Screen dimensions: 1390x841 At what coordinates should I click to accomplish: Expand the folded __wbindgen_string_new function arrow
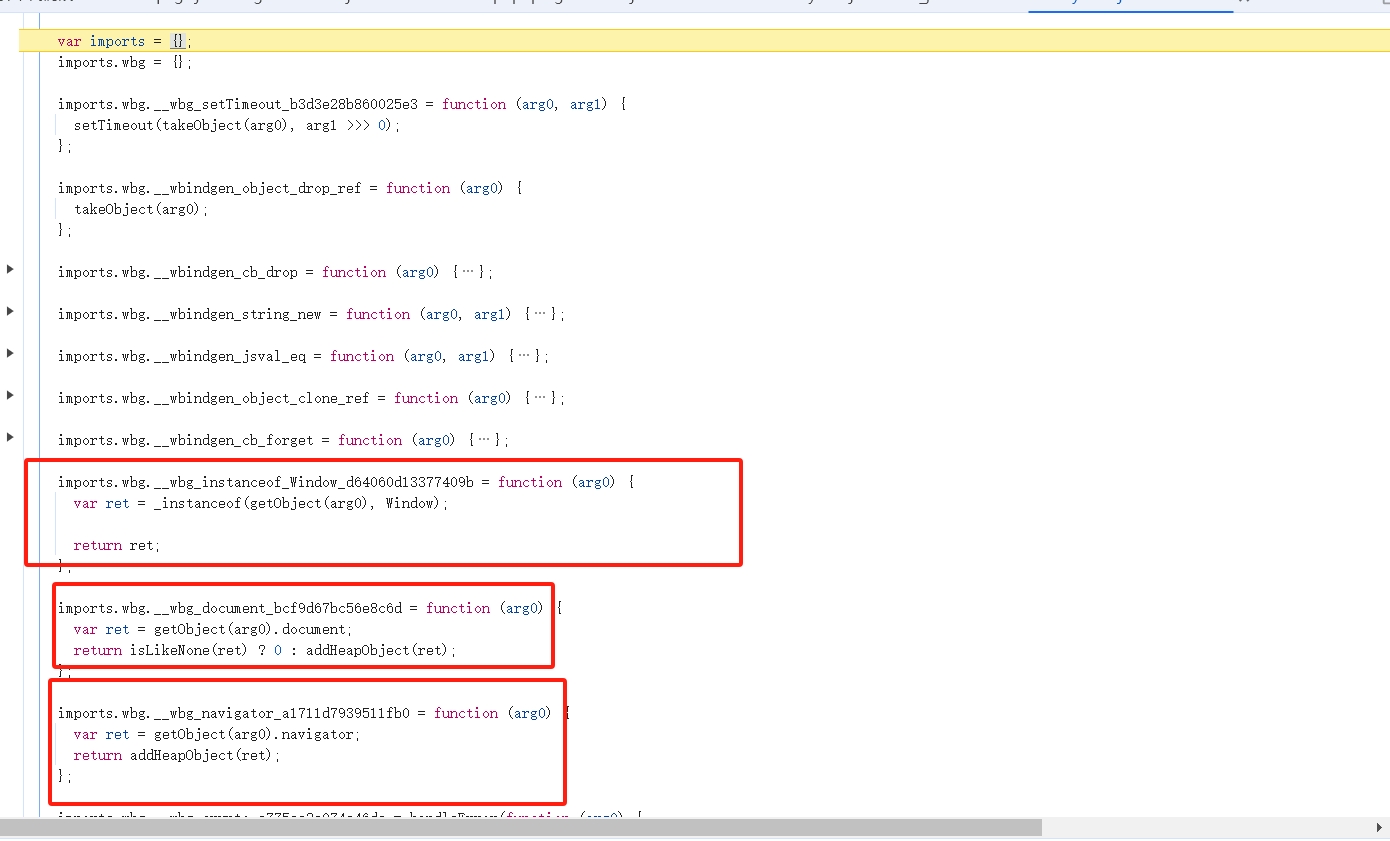pos(10,311)
